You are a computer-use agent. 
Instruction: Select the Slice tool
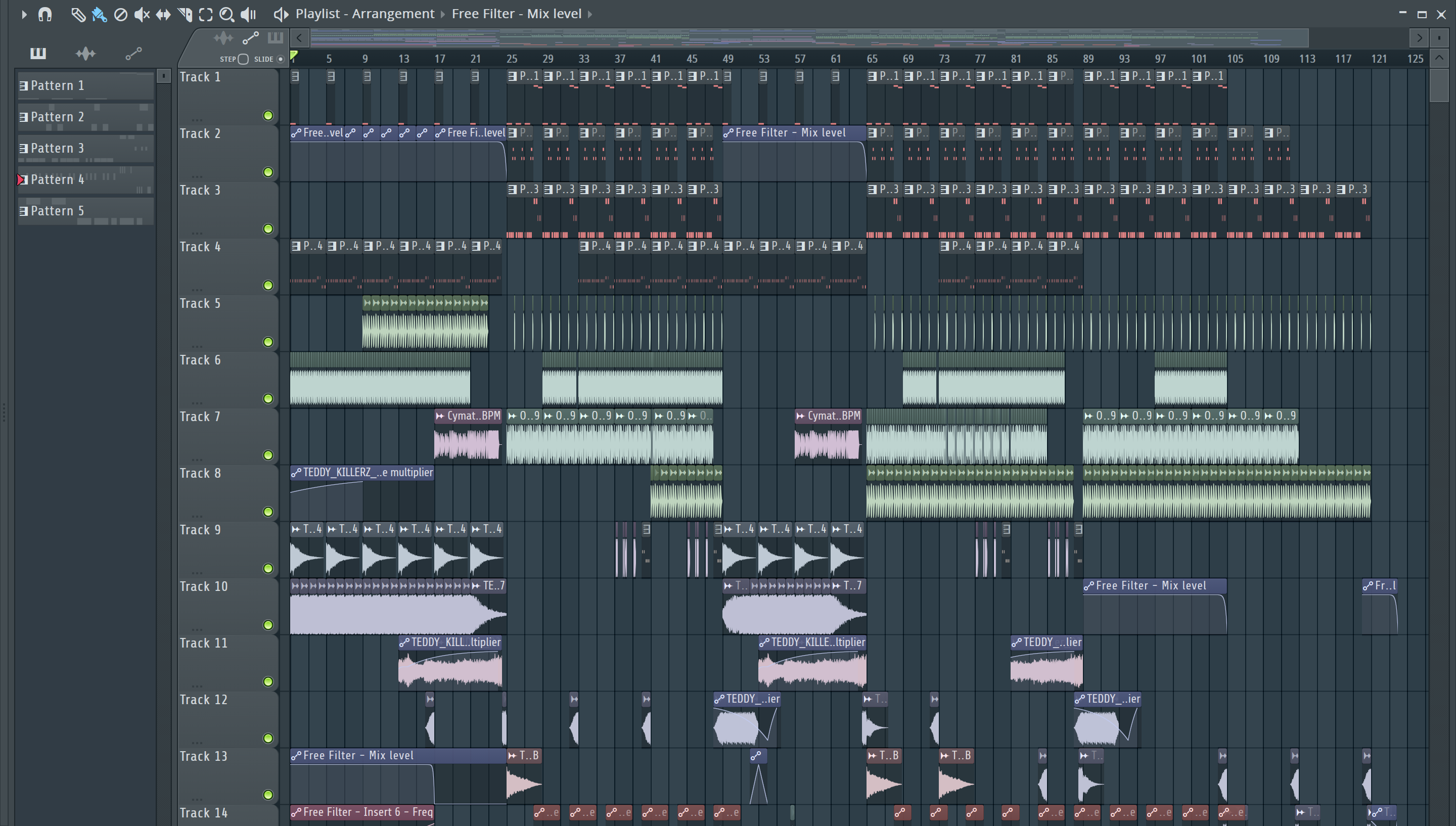[x=185, y=14]
